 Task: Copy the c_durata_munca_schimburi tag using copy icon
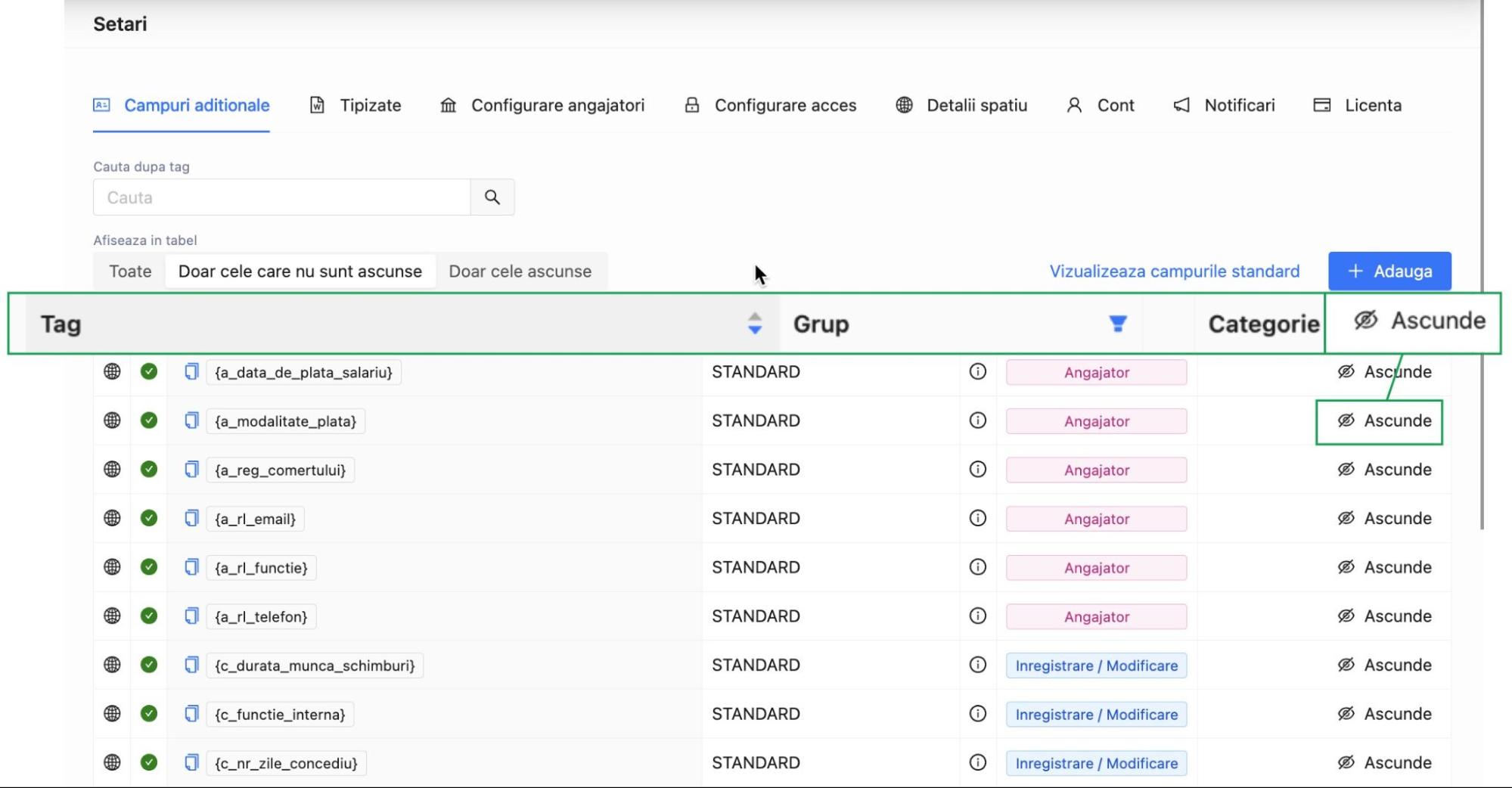[x=191, y=665]
